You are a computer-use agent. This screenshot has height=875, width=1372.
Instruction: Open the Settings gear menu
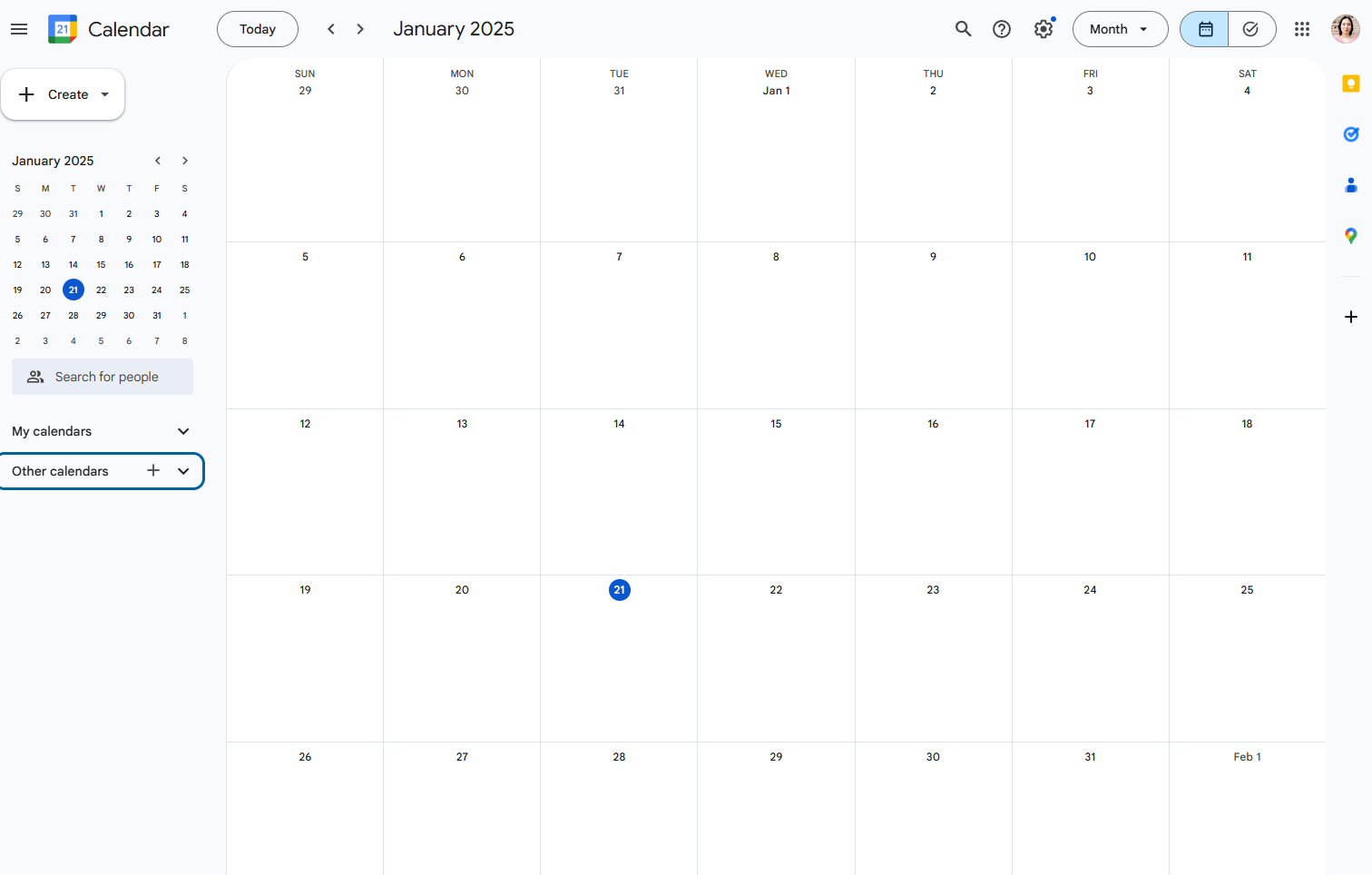(x=1044, y=28)
